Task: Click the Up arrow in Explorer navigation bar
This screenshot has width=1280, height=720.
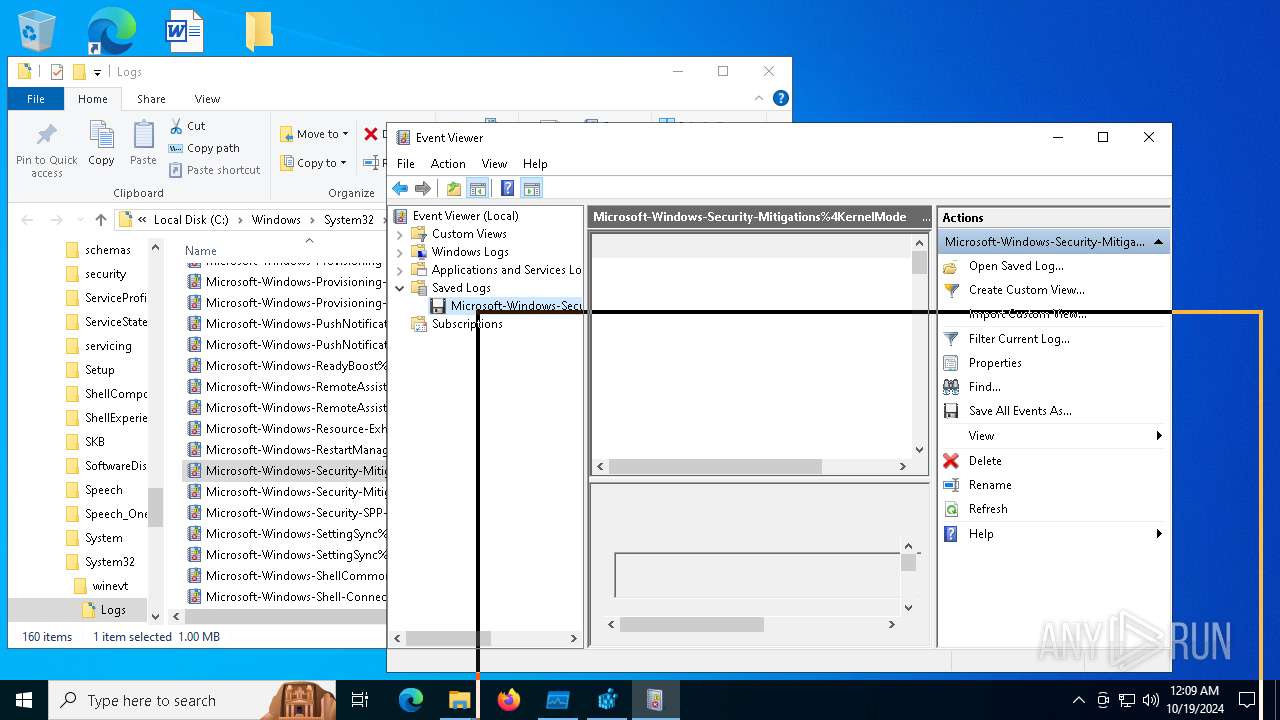Action: (100, 220)
